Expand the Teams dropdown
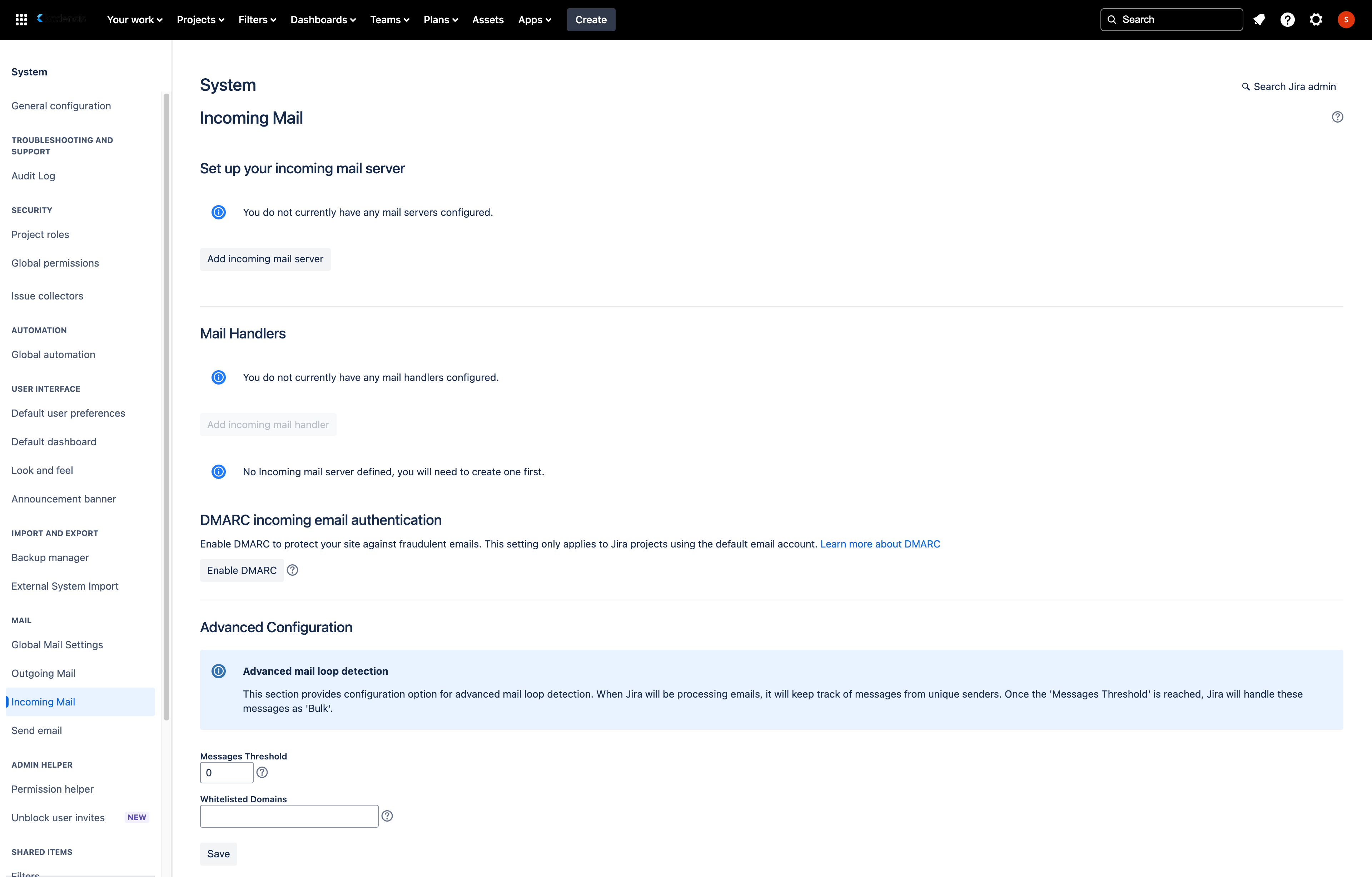The height and width of the screenshot is (877, 1372). 390,20
